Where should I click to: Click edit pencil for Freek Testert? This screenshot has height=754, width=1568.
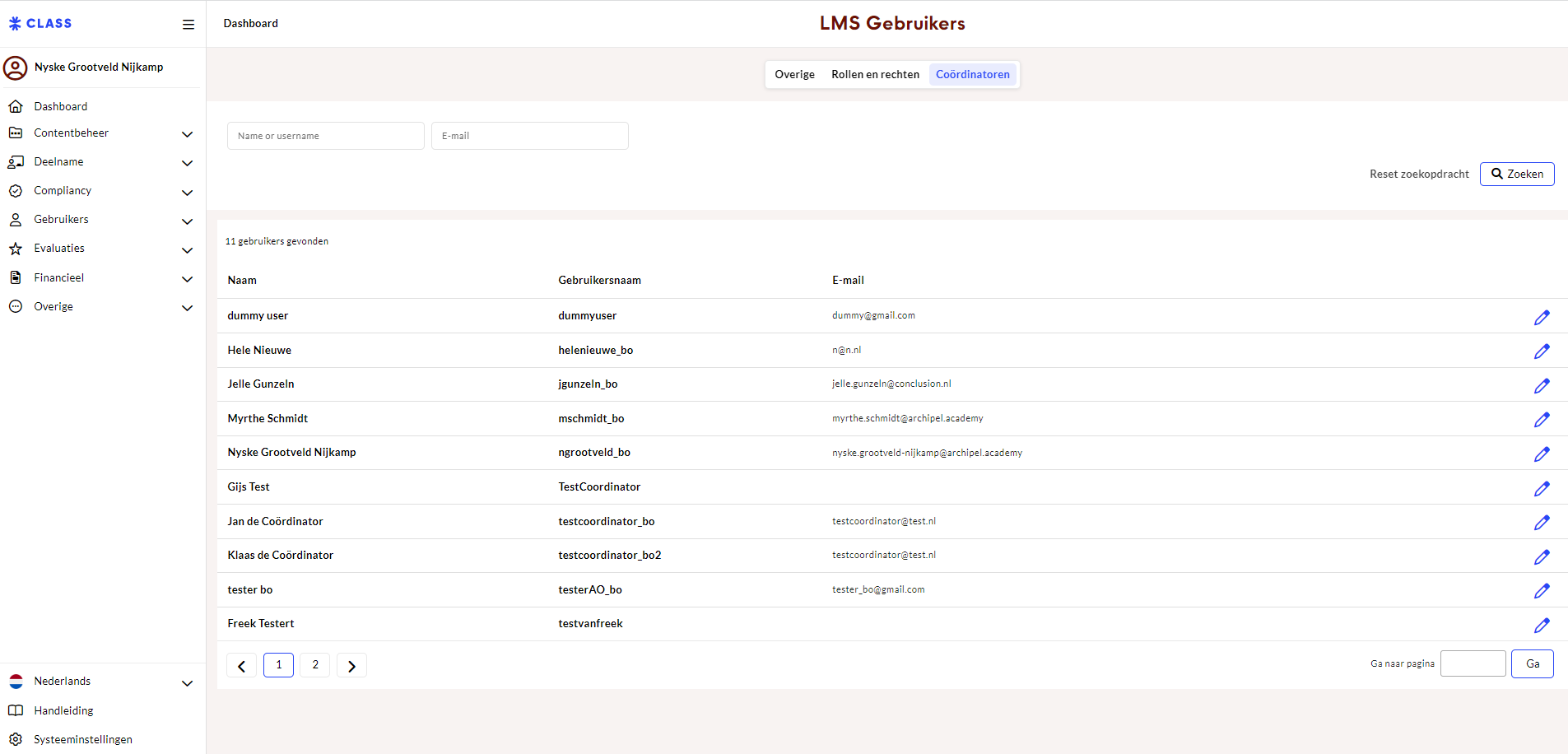coord(1542,626)
